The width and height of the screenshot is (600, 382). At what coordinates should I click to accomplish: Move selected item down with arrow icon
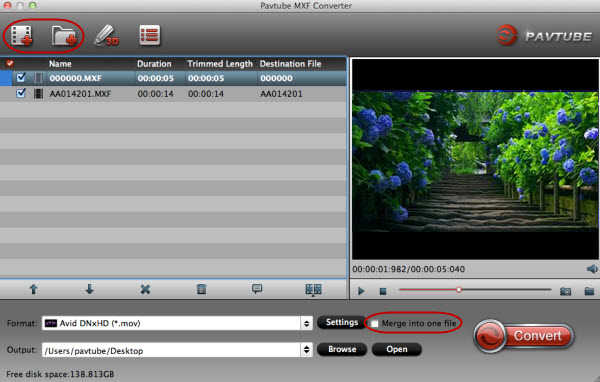[x=90, y=289]
